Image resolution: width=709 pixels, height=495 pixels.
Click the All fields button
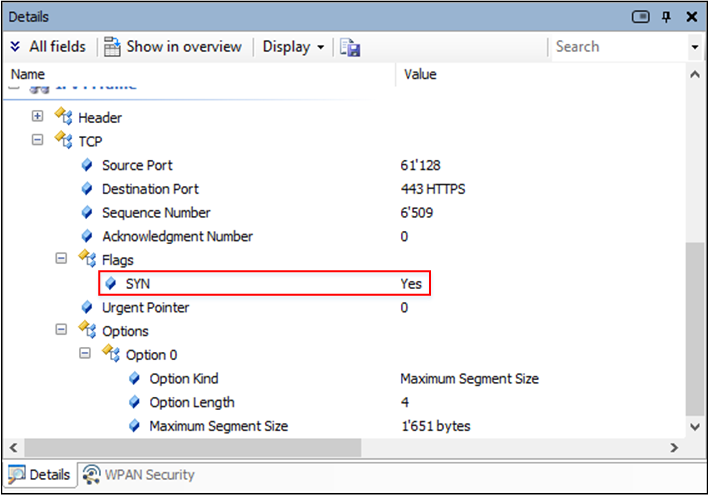(48, 47)
